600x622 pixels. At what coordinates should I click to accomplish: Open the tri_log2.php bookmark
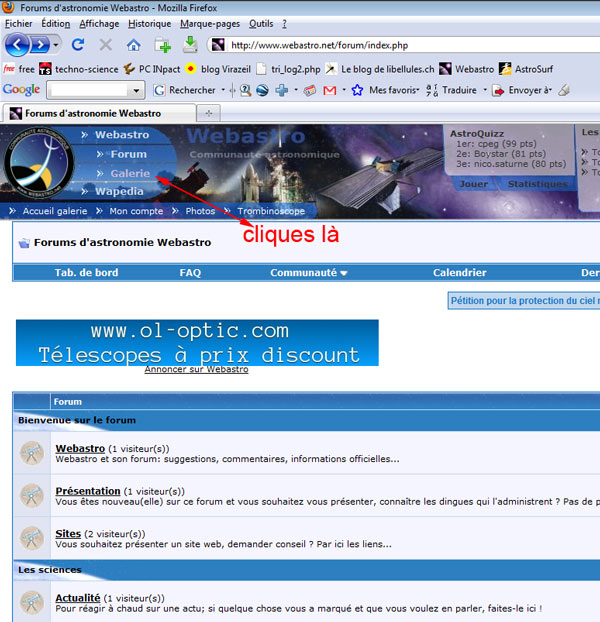(x=288, y=69)
